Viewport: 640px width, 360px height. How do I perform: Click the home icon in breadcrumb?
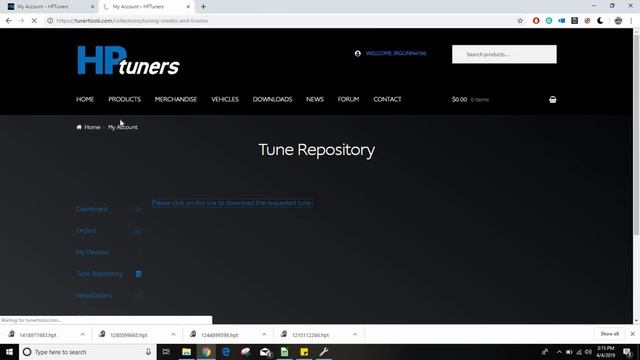[x=79, y=127]
